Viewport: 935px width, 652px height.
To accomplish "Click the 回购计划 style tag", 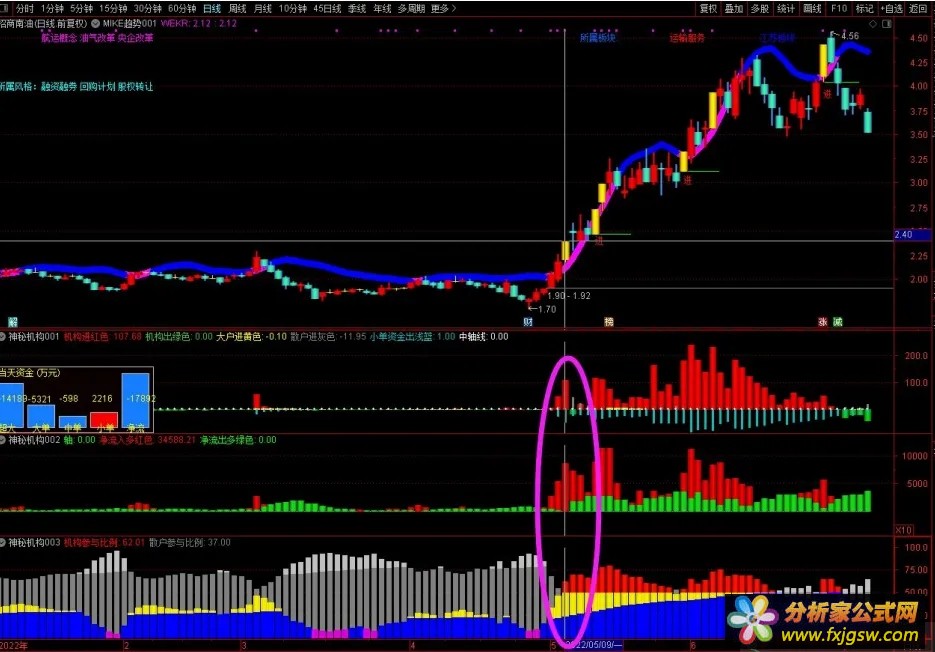I will point(97,86).
